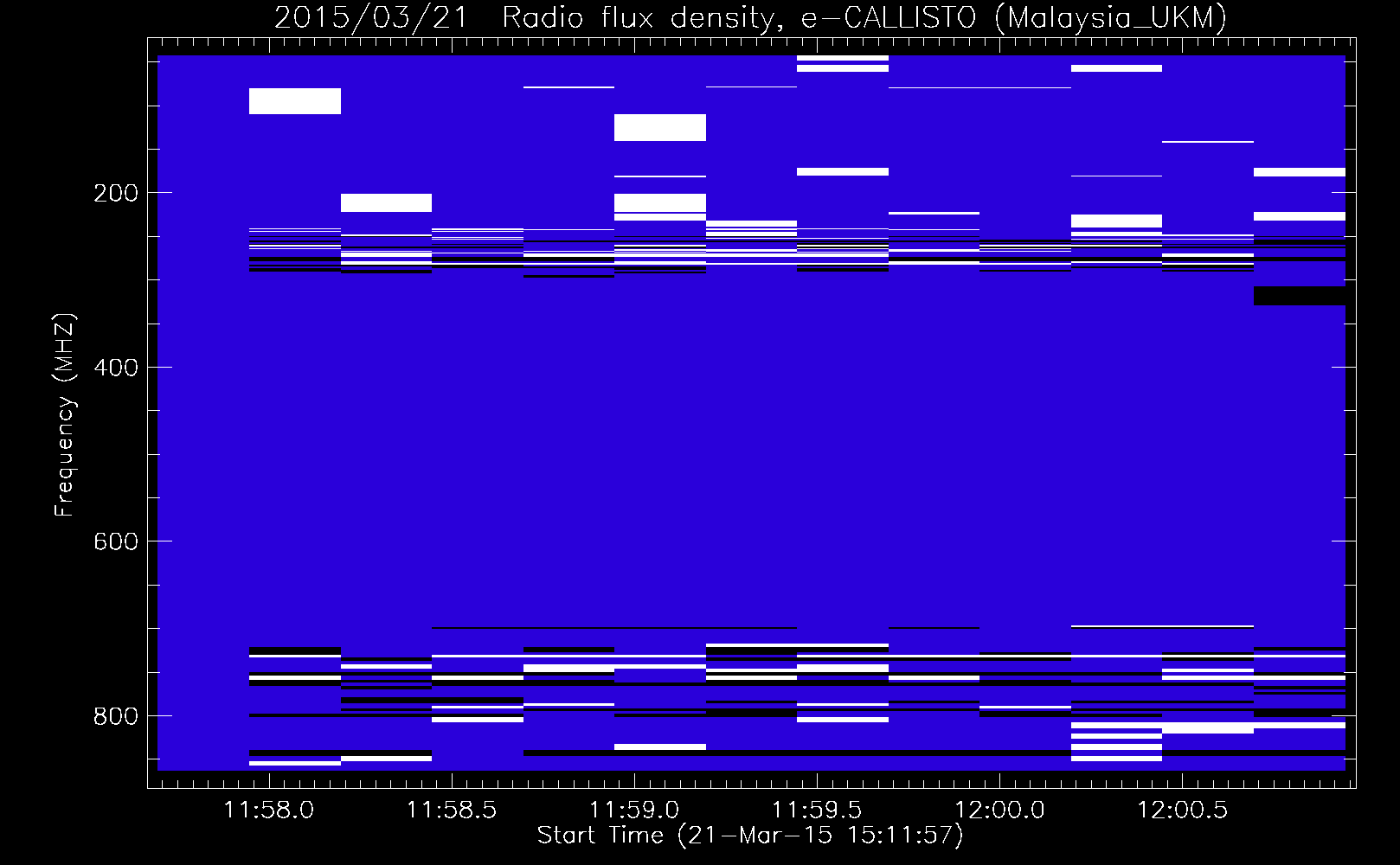Screen dimensions: 1400x865
Task: Click the large black block near 320 MHz
Action: point(1300,296)
